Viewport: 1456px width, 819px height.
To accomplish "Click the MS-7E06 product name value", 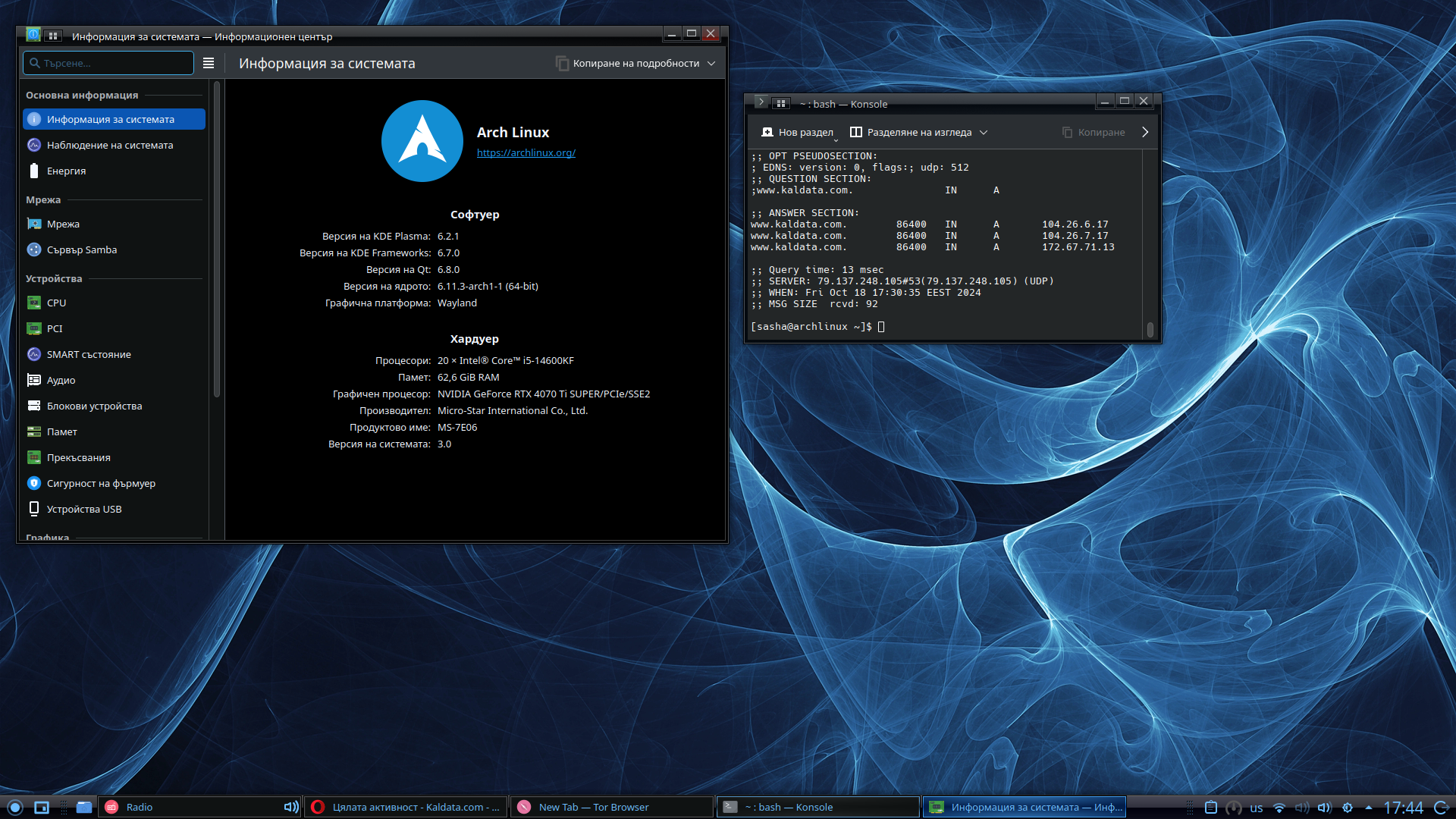I will [x=457, y=428].
